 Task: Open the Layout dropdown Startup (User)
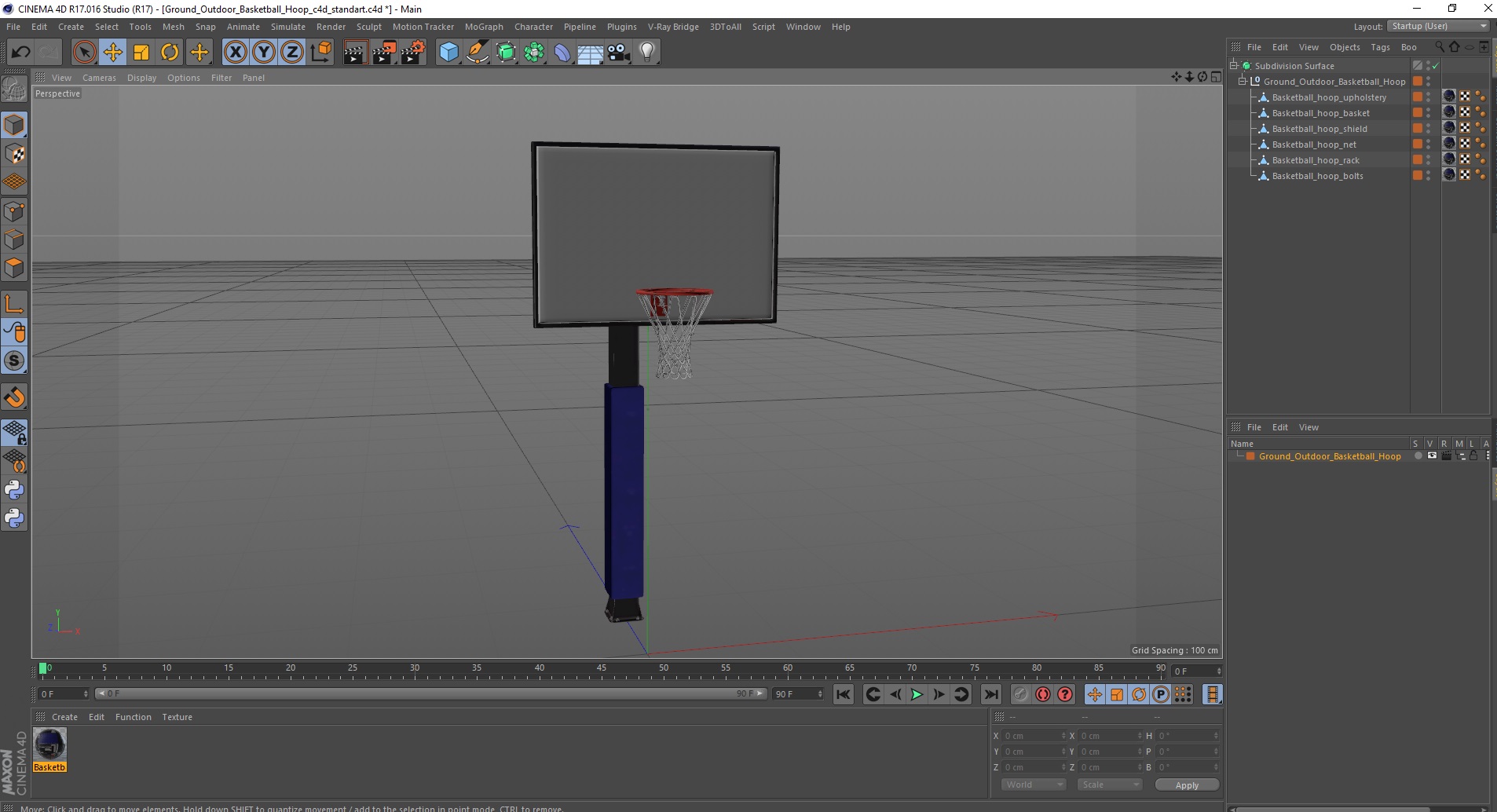click(1438, 26)
